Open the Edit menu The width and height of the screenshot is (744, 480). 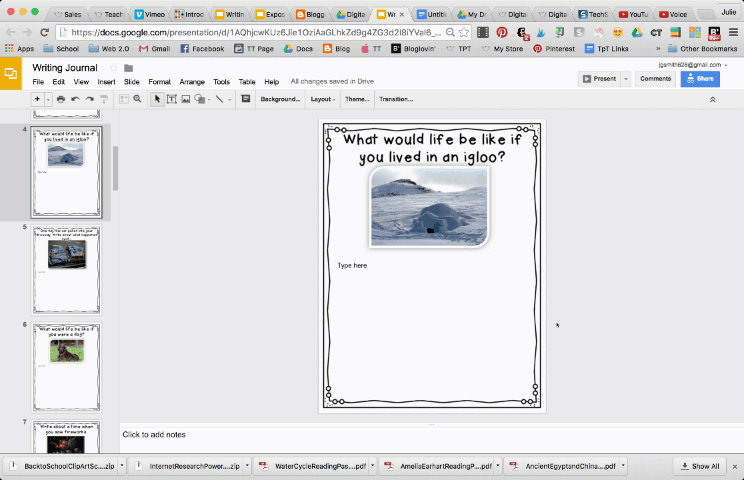tap(58, 82)
